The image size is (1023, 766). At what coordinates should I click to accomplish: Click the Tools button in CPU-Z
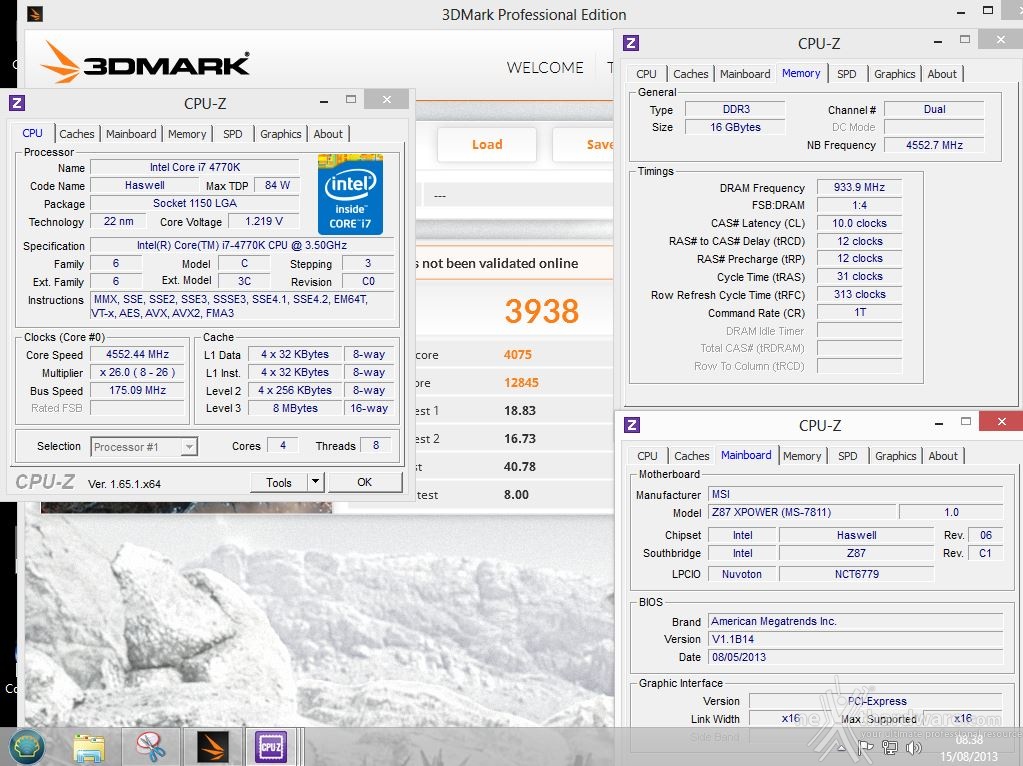pyautogui.click(x=279, y=482)
